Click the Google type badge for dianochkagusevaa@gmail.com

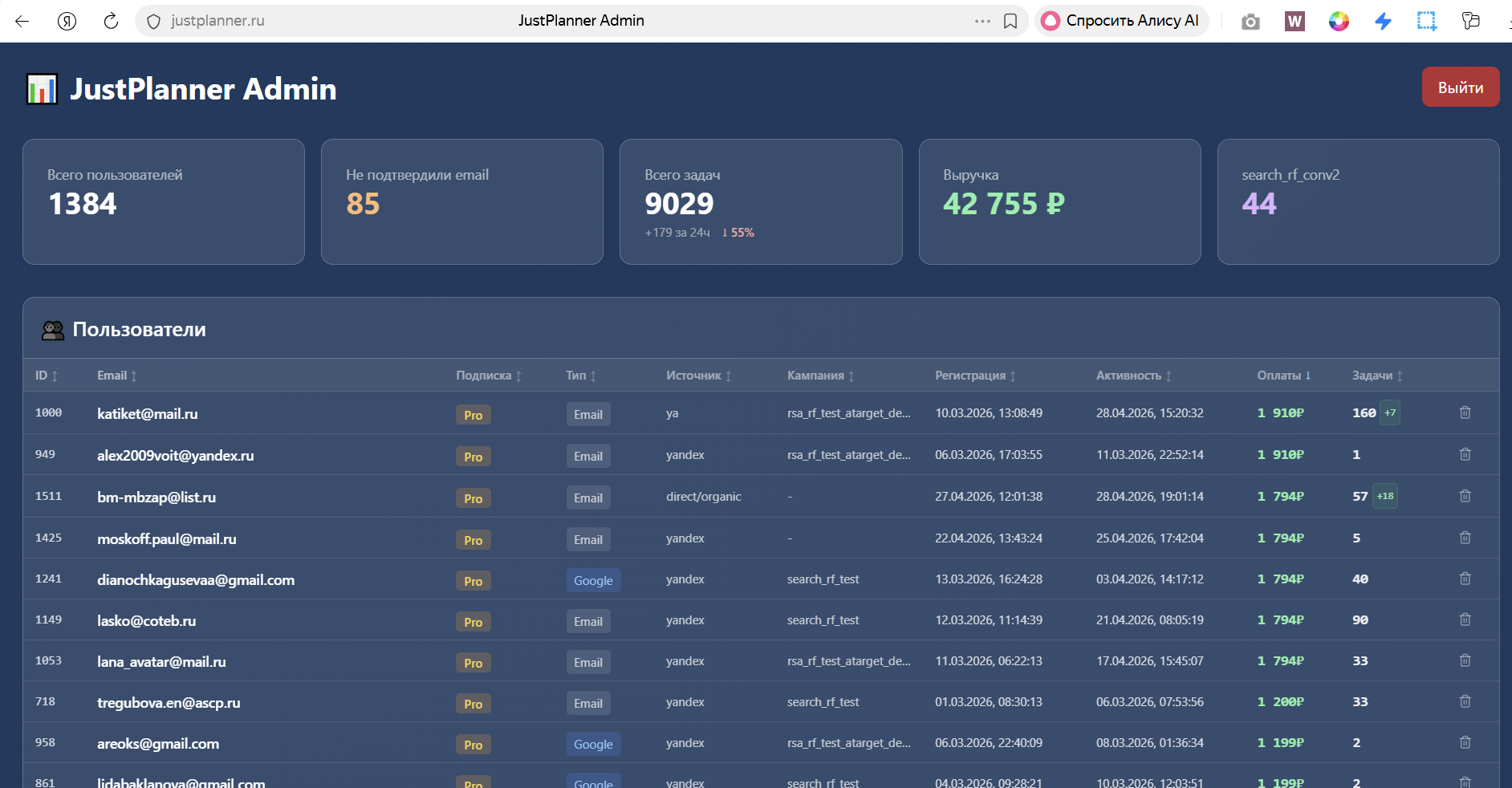pyautogui.click(x=593, y=580)
